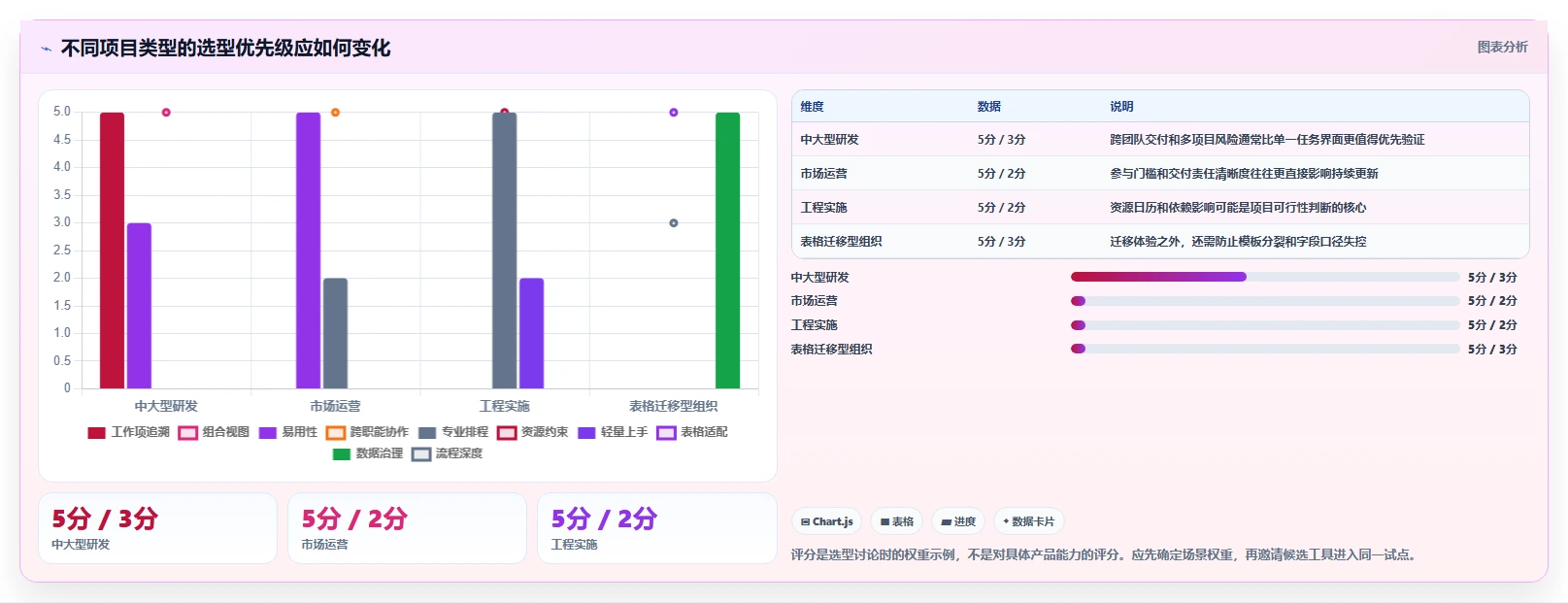Click description starting 跨团队交付和多项目风险
Viewport: 1568px width, 603px height.
[x=1268, y=140]
